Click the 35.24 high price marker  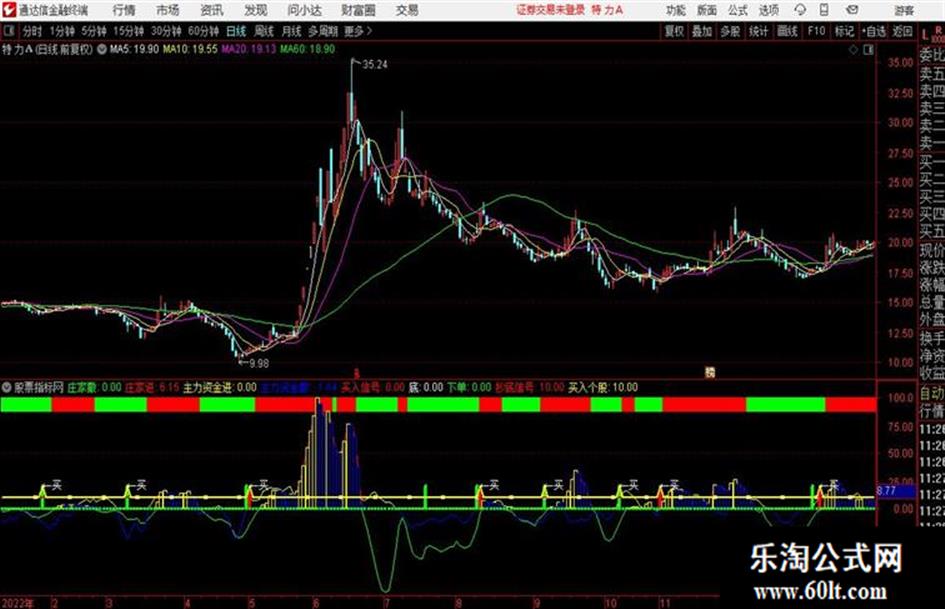pos(374,64)
